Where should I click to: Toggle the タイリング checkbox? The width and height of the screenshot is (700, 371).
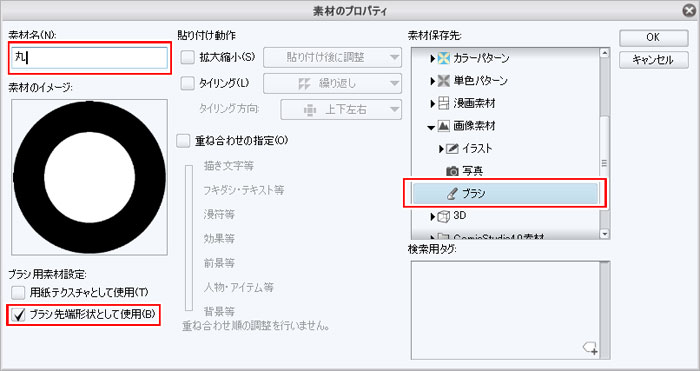188,83
